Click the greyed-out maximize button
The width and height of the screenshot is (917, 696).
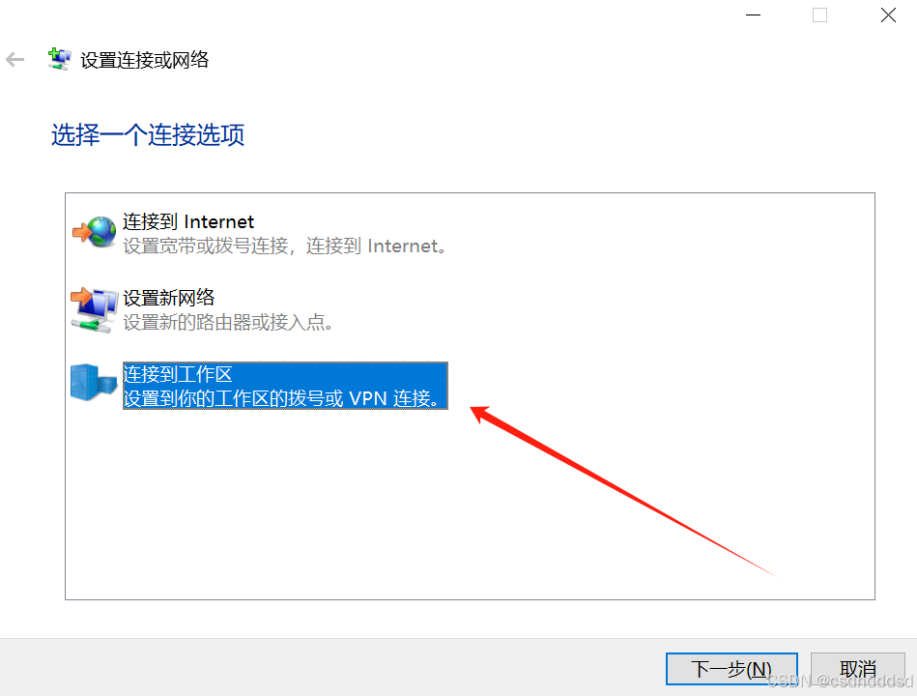[820, 15]
